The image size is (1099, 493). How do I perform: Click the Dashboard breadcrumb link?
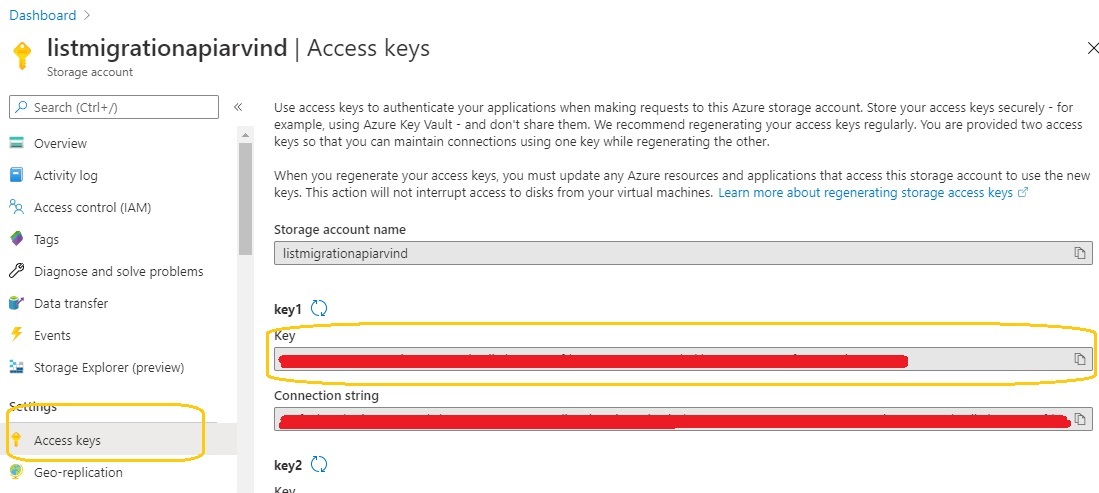click(42, 15)
